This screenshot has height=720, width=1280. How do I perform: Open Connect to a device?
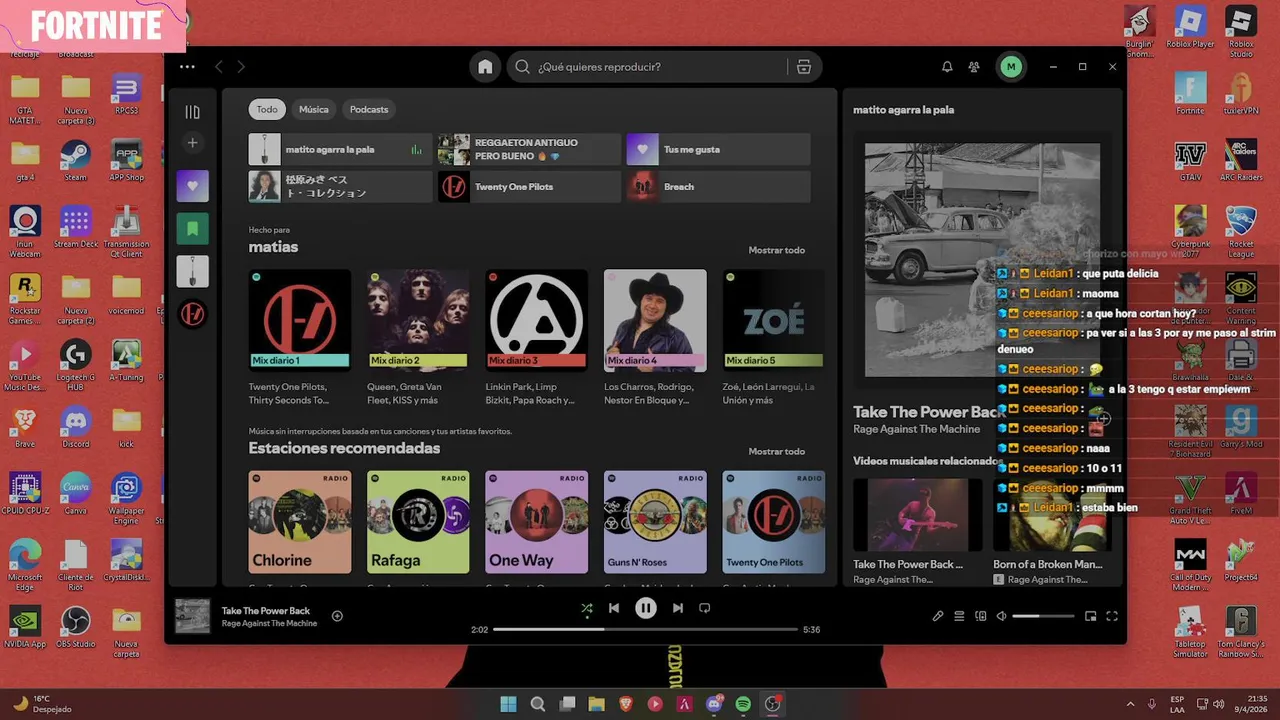[981, 616]
